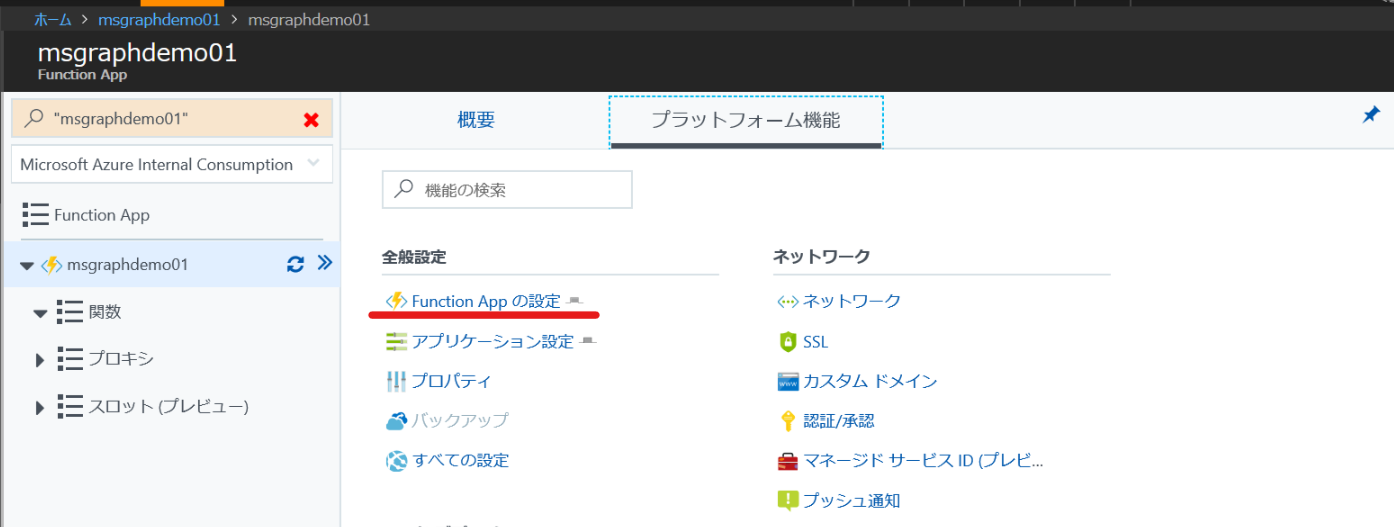Viewport: 1394px width, 527px height.
Task: Click the search magnifier icon in sidebar filter
Action: pyautogui.click(x=33, y=119)
